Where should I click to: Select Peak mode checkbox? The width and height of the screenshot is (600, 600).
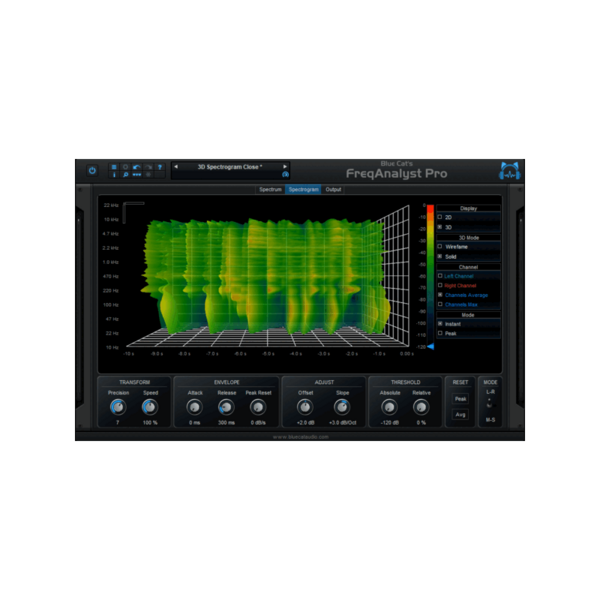[440, 333]
